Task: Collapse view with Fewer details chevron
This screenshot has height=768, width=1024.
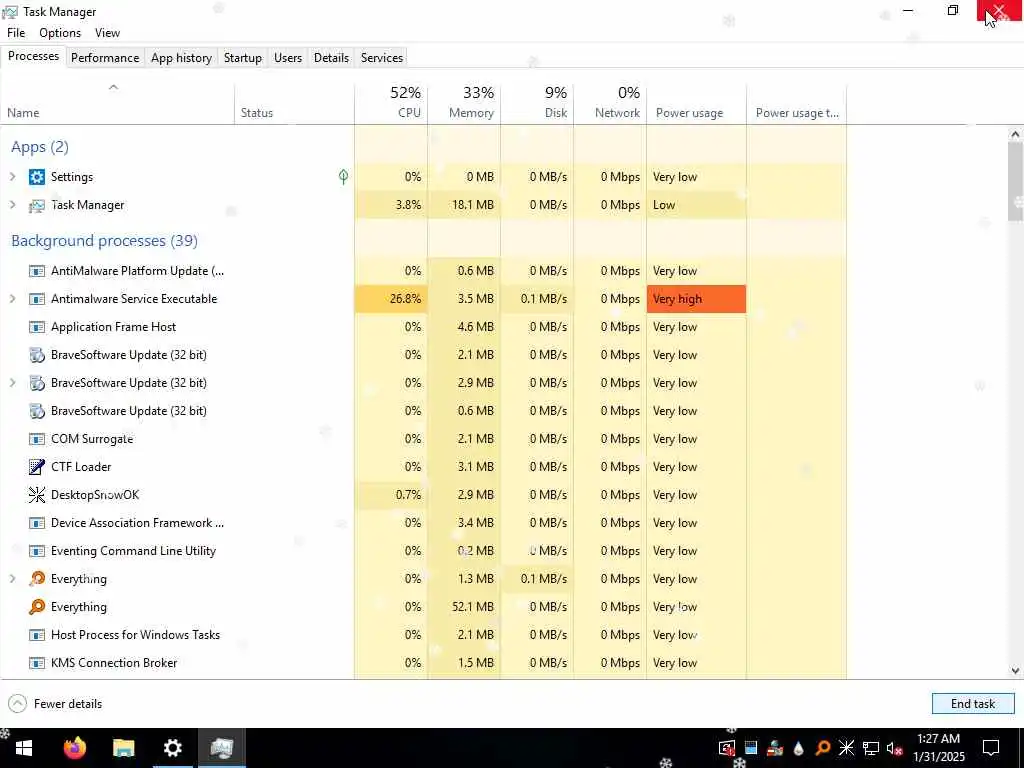Action: pos(18,704)
